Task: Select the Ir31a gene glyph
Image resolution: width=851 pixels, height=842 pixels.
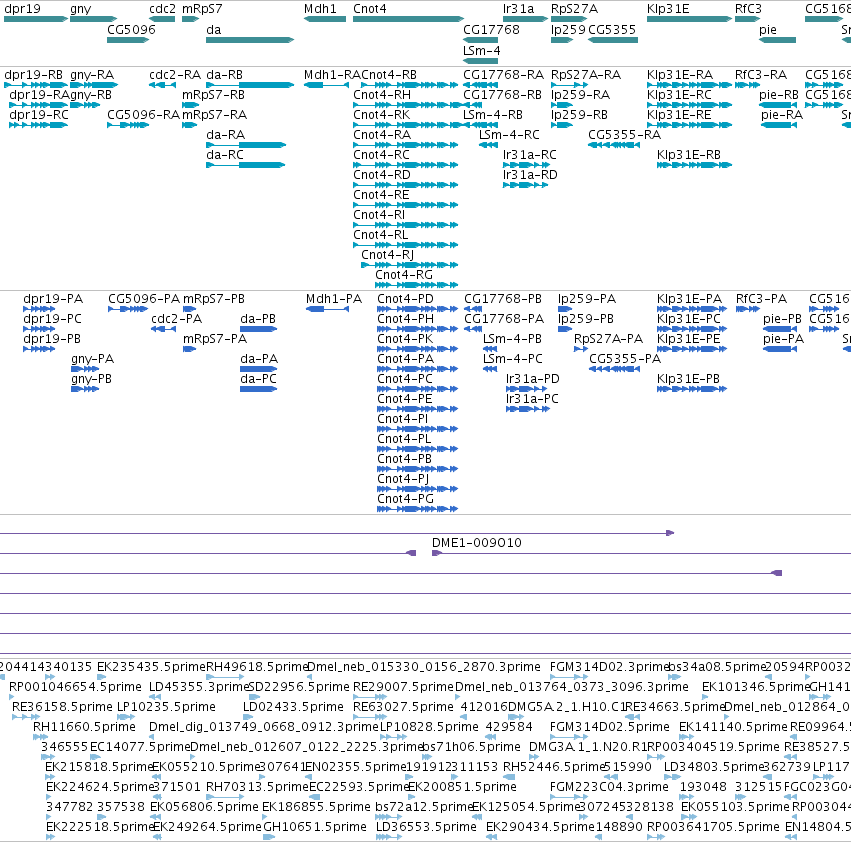Action: coord(525,19)
